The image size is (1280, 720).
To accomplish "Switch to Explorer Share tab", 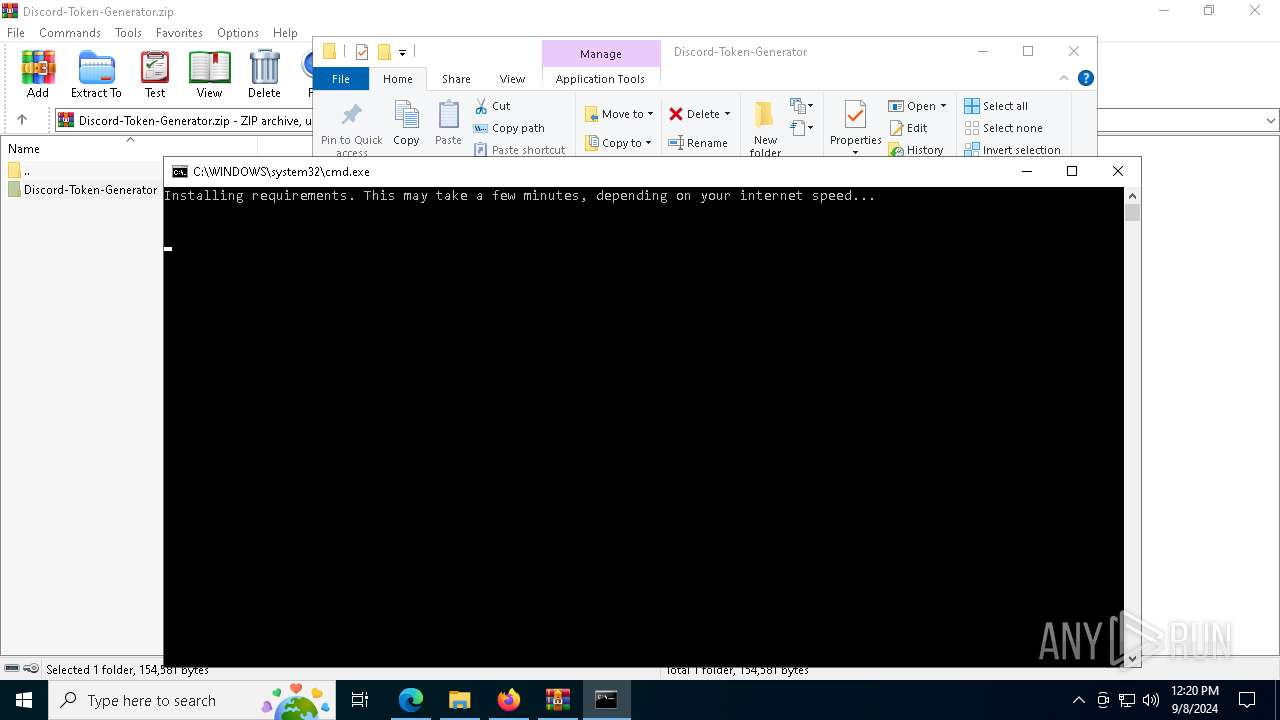I will [456, 79].
